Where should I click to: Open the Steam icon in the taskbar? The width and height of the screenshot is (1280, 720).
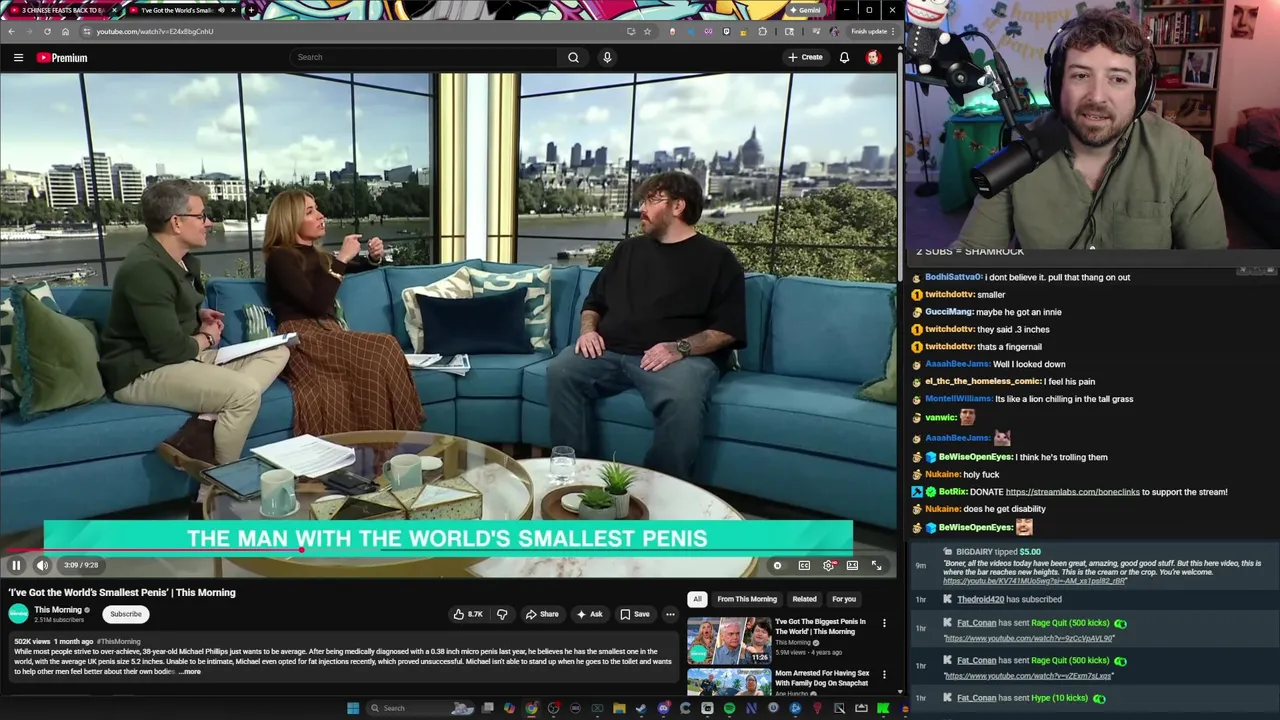coord(641,708)
